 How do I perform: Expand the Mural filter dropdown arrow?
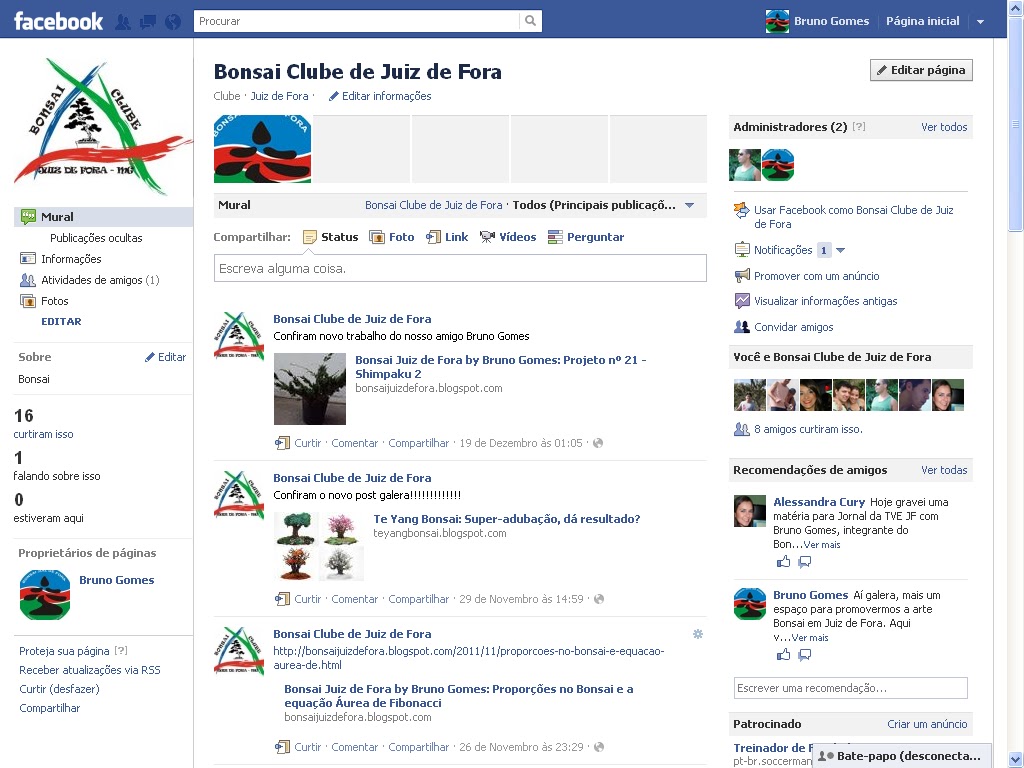(690, 205)
